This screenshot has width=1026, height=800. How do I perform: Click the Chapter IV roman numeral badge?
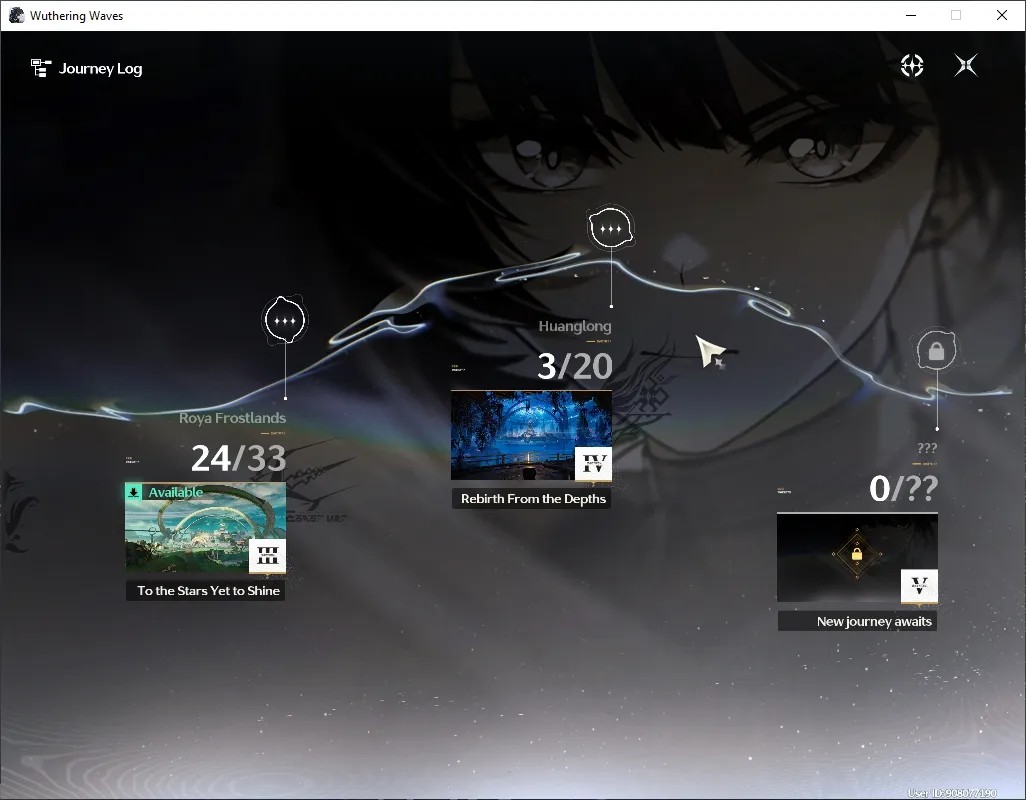(x=593, y=464)
